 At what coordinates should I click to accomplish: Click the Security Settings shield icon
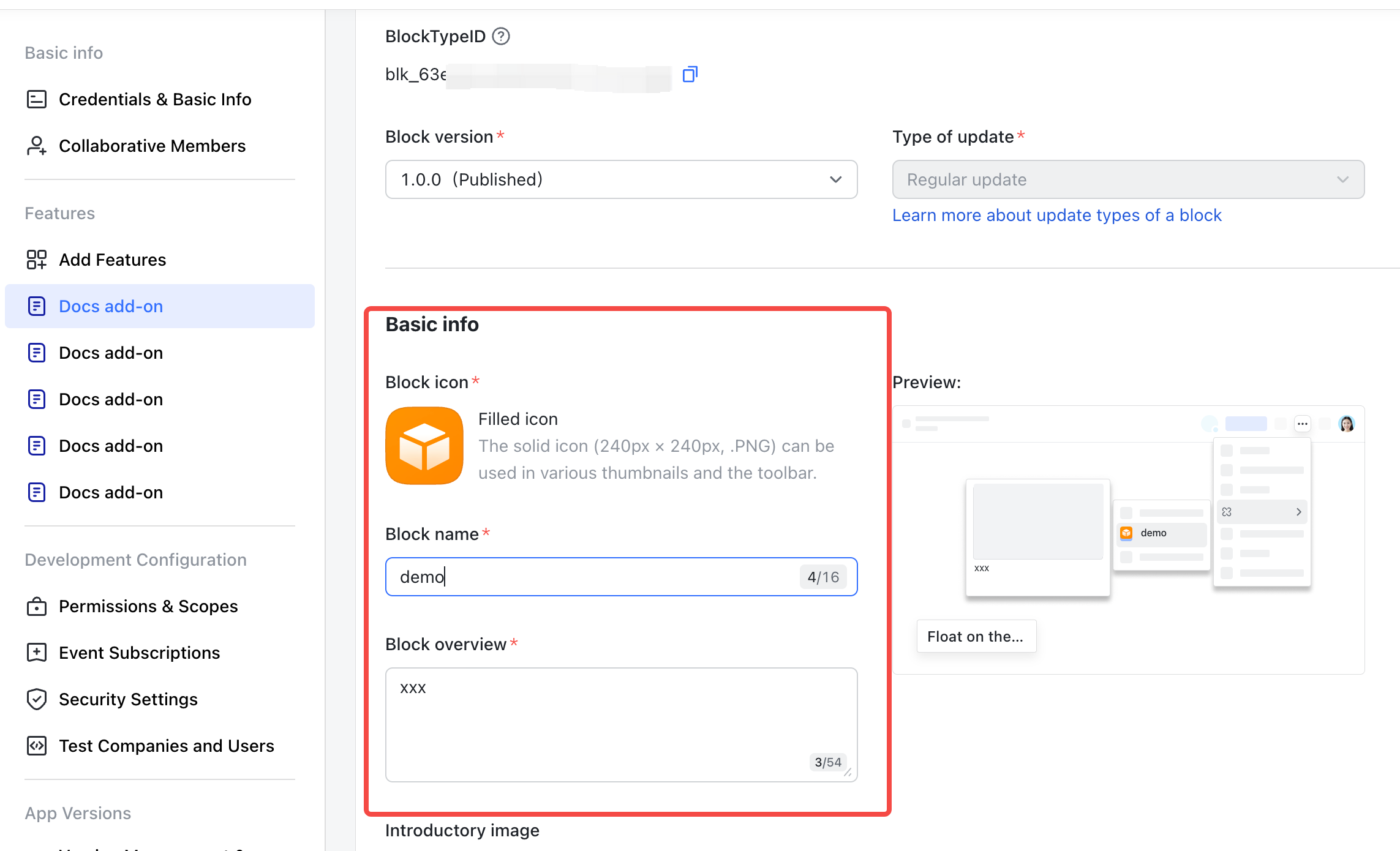(37, 699)
